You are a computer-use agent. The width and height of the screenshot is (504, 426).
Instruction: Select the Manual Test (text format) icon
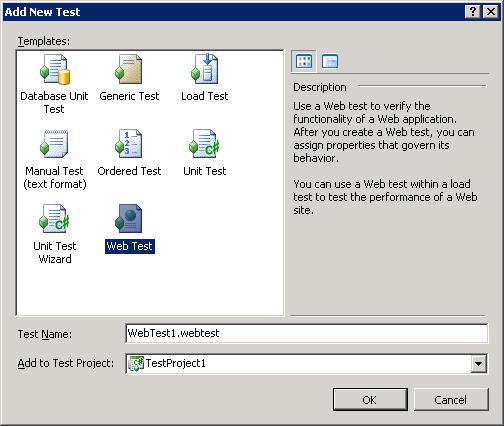tap(54, 144)
